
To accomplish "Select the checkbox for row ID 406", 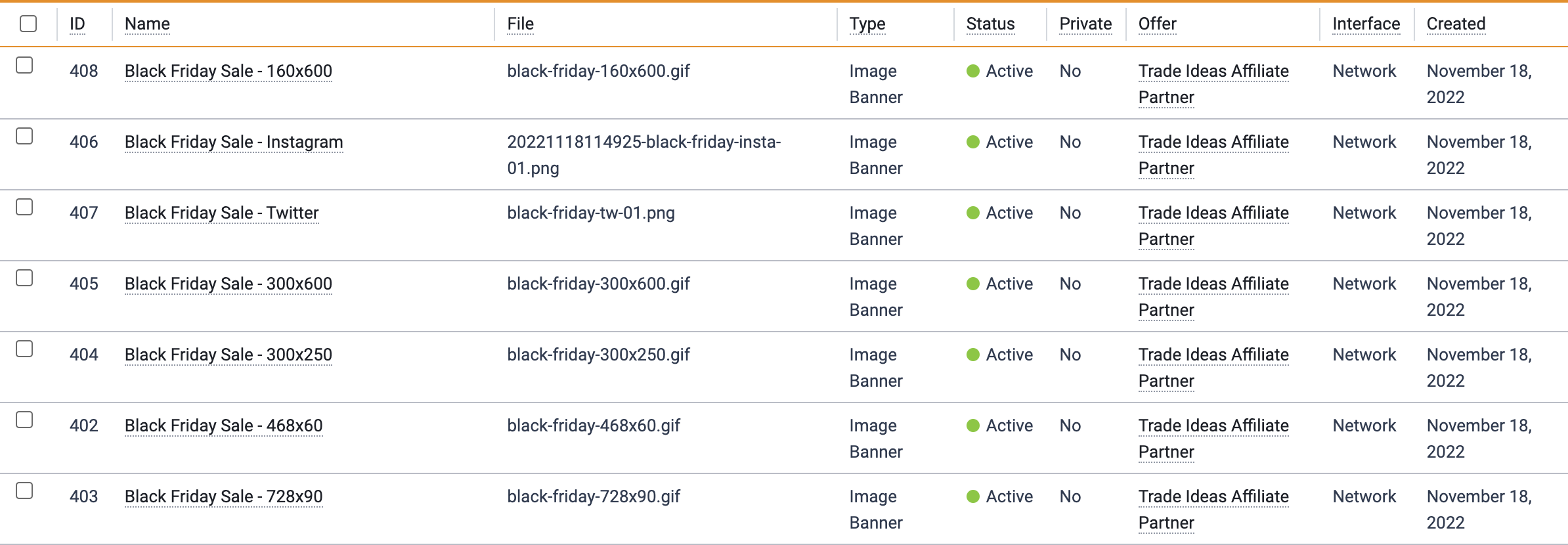I will coord(24,136).
